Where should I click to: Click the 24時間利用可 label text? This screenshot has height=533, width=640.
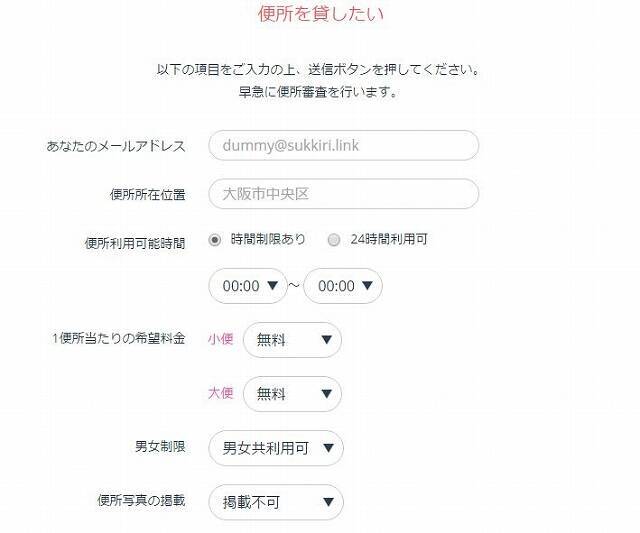click(x=389, y=240)
